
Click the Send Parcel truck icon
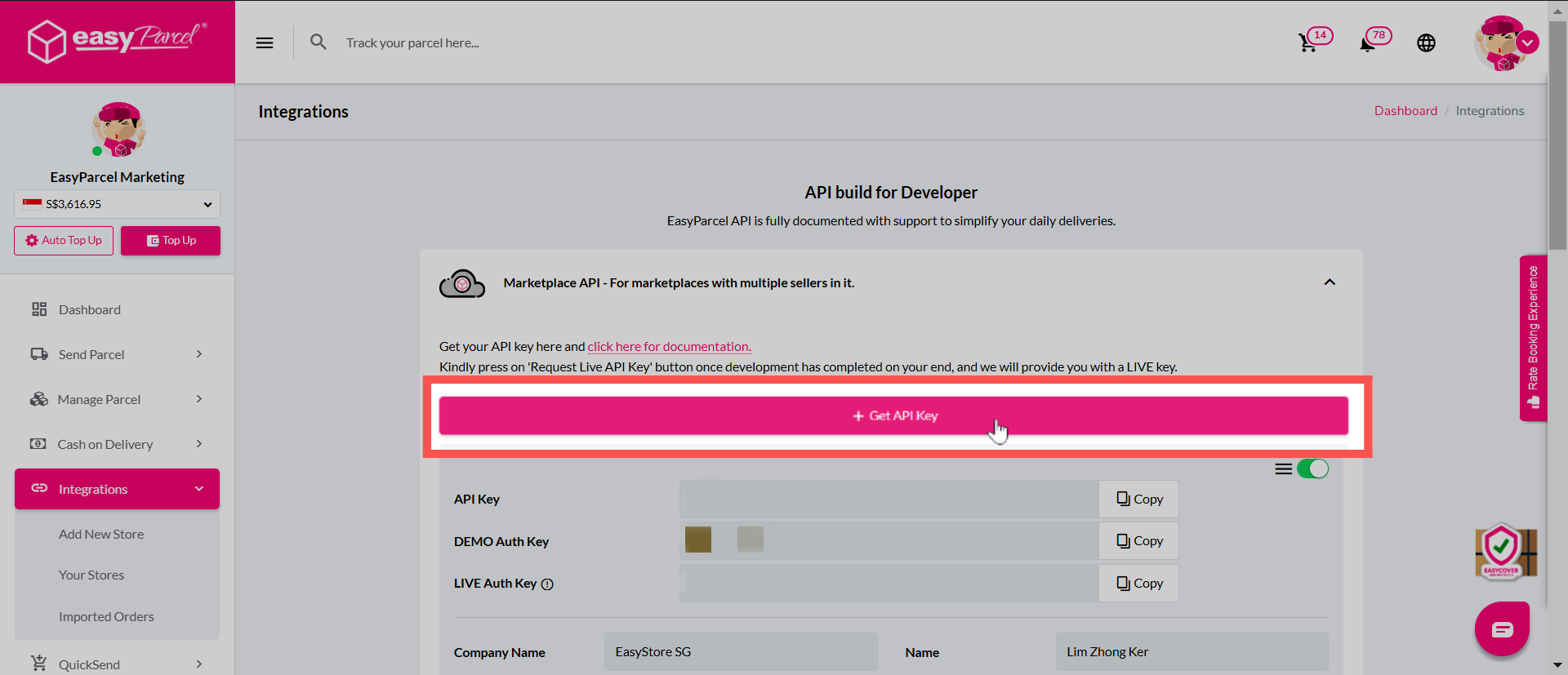(x=39, y=354)
